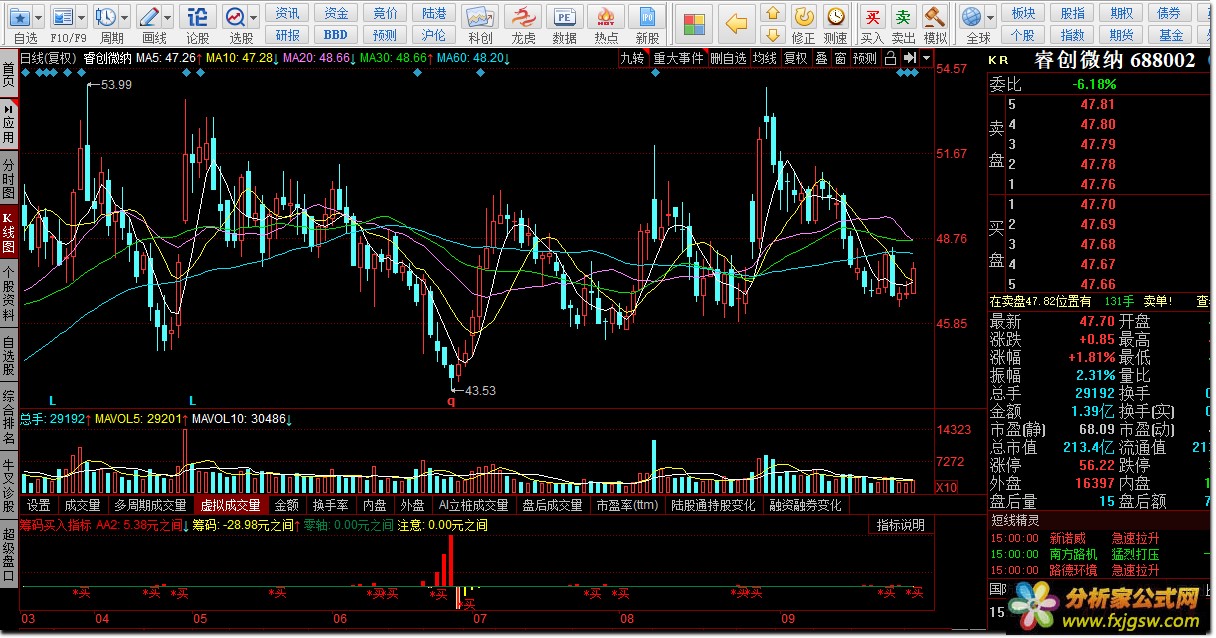Toggle the 均线 moving average display
The width and height of the screenshot is (1216, 638).
[x=765, y=58]
